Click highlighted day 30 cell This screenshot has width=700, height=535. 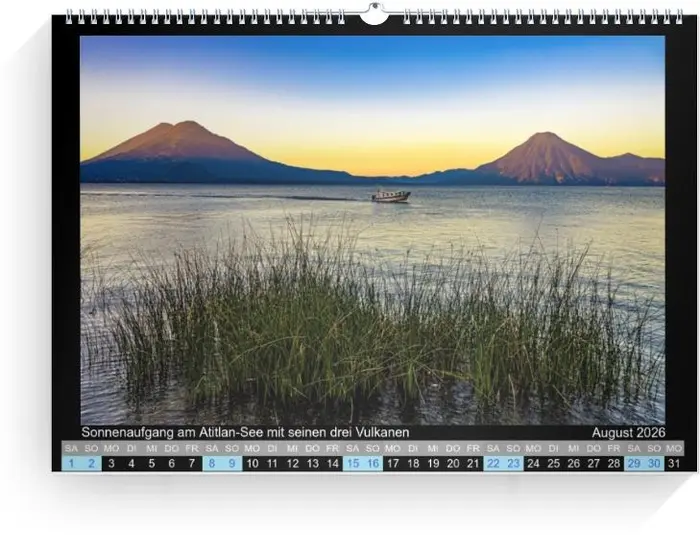click(x=654, y=464)
